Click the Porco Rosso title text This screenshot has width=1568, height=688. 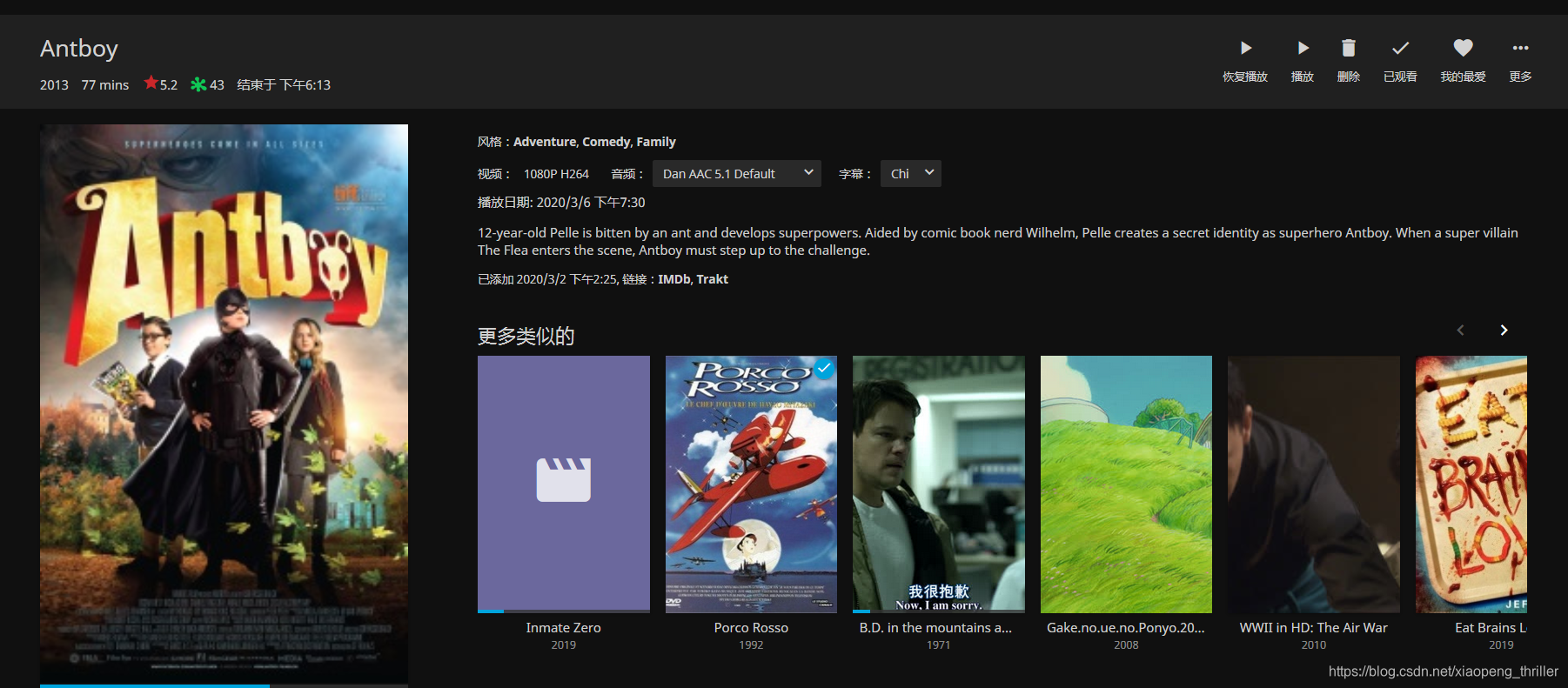click(751, 628)
